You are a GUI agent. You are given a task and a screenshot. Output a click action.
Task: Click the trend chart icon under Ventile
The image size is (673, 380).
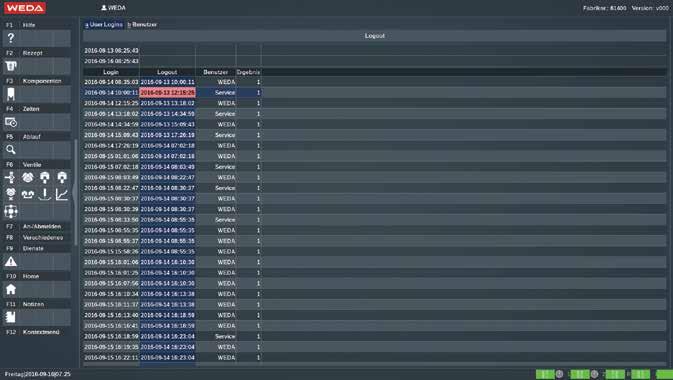(62, 194)
